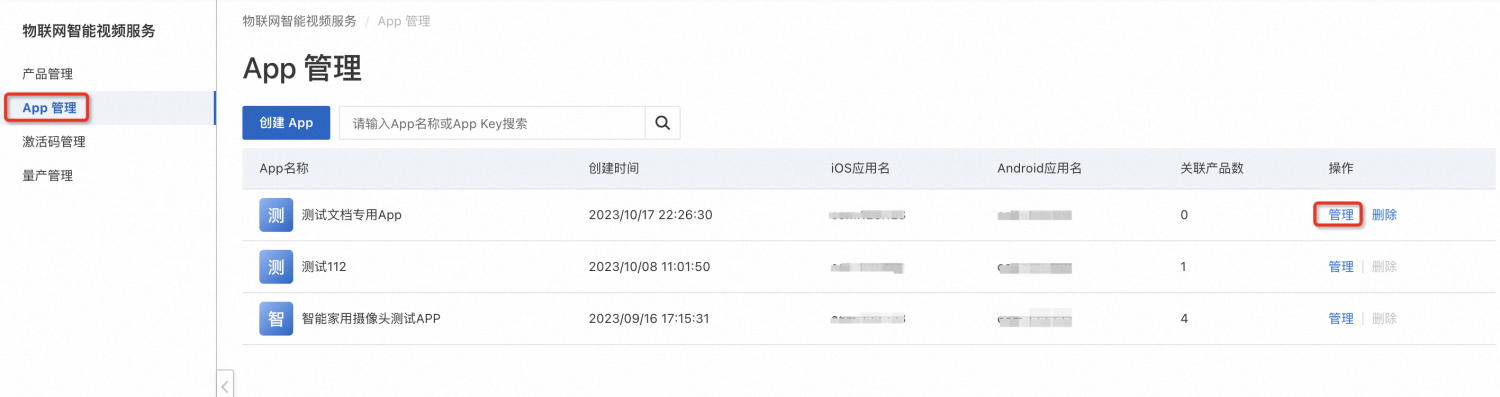Focus the App name or Key search field
Viewport: 1500px width, 397px height.
tap(492, 123)
